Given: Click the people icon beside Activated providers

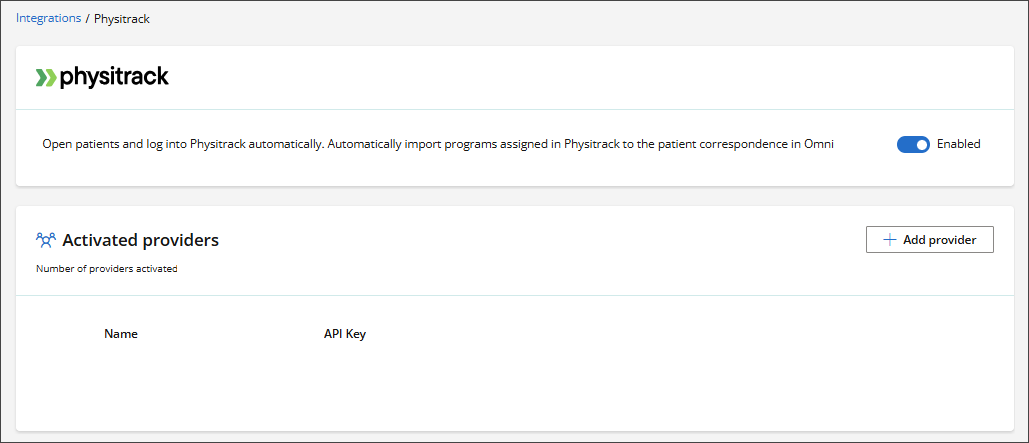Looking at the screenshot, I should (x=46, y=240).
